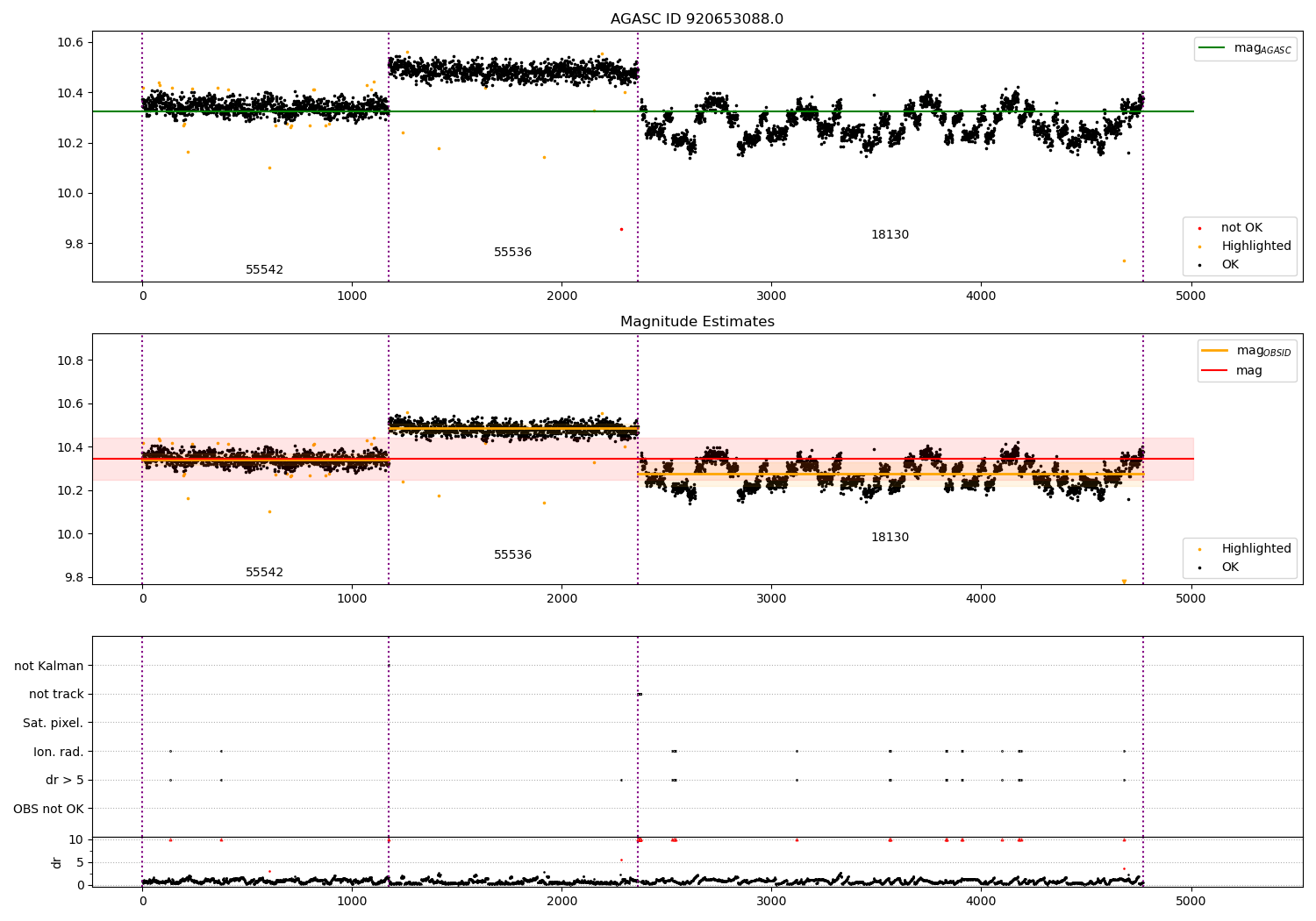
Task: Click the 10.6 y-axis tick label in top plot
Action: tap(69, 43)
